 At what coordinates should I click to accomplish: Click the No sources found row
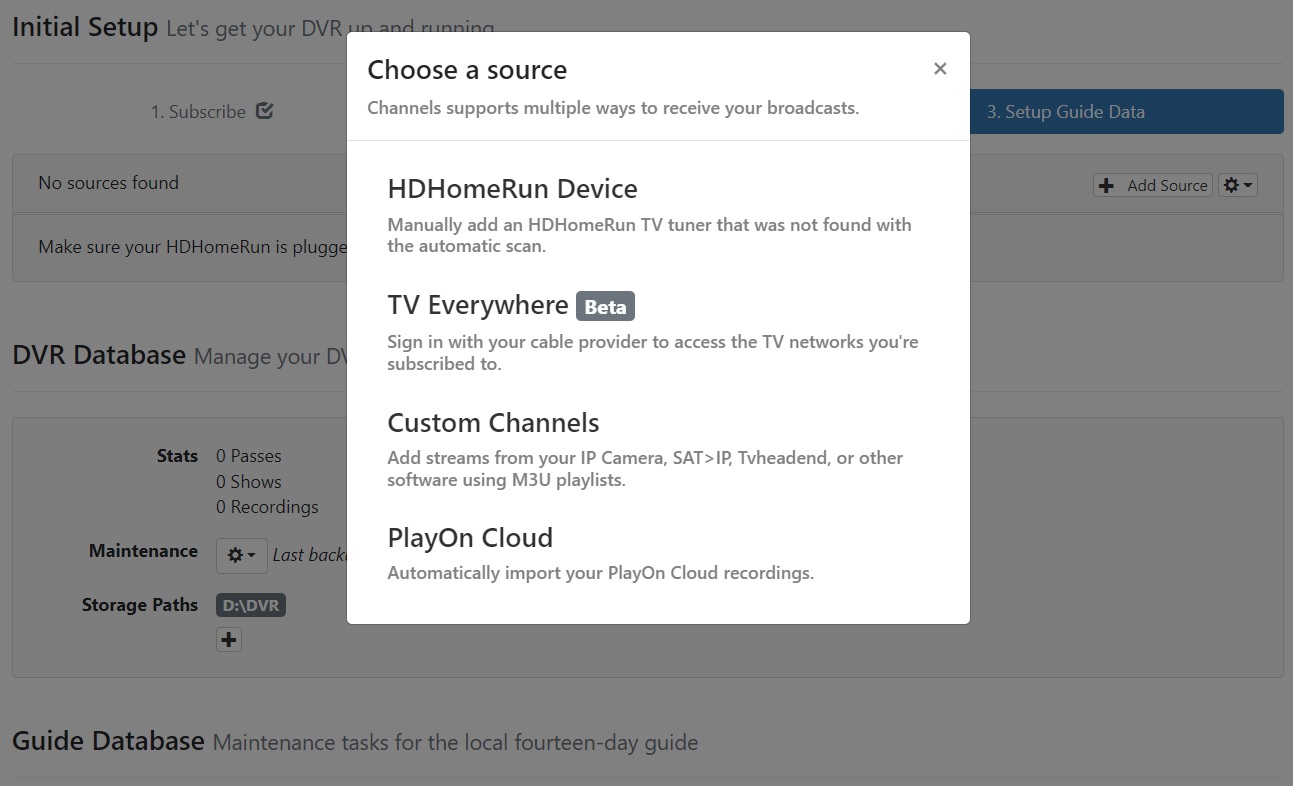(x=108, y=183)
